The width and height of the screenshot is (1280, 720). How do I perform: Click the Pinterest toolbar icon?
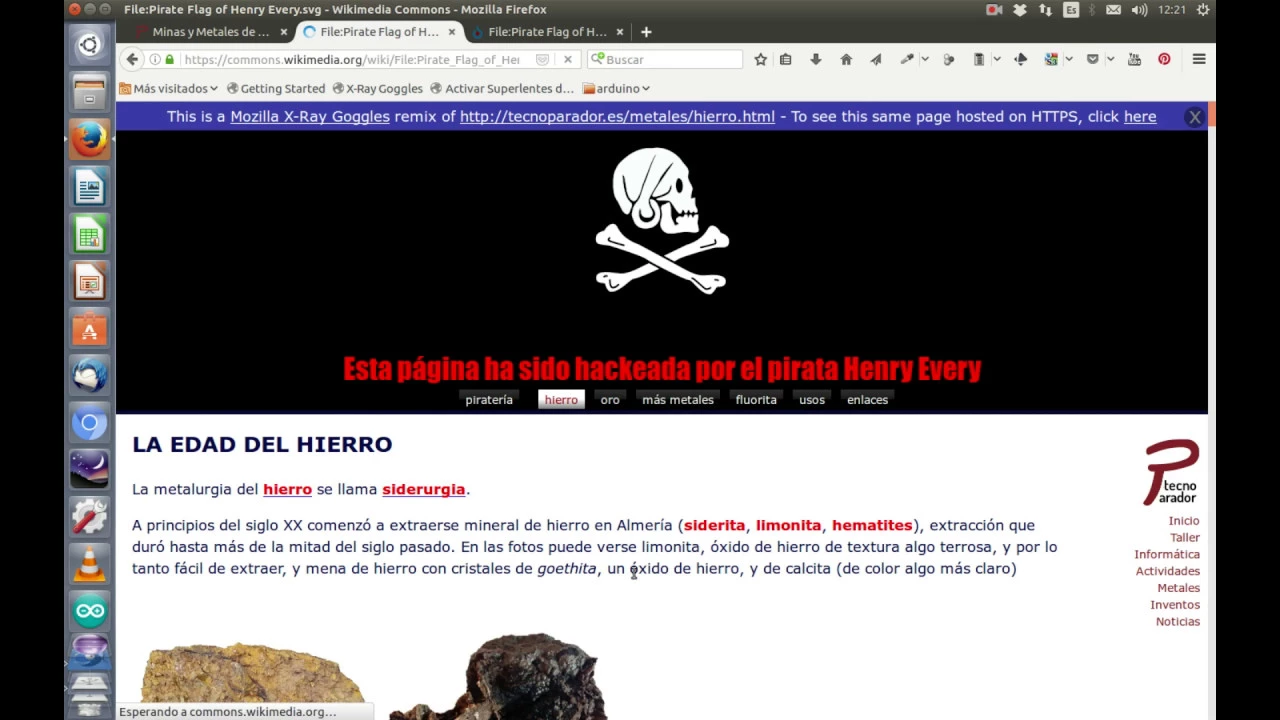(x=1164, y=59)
